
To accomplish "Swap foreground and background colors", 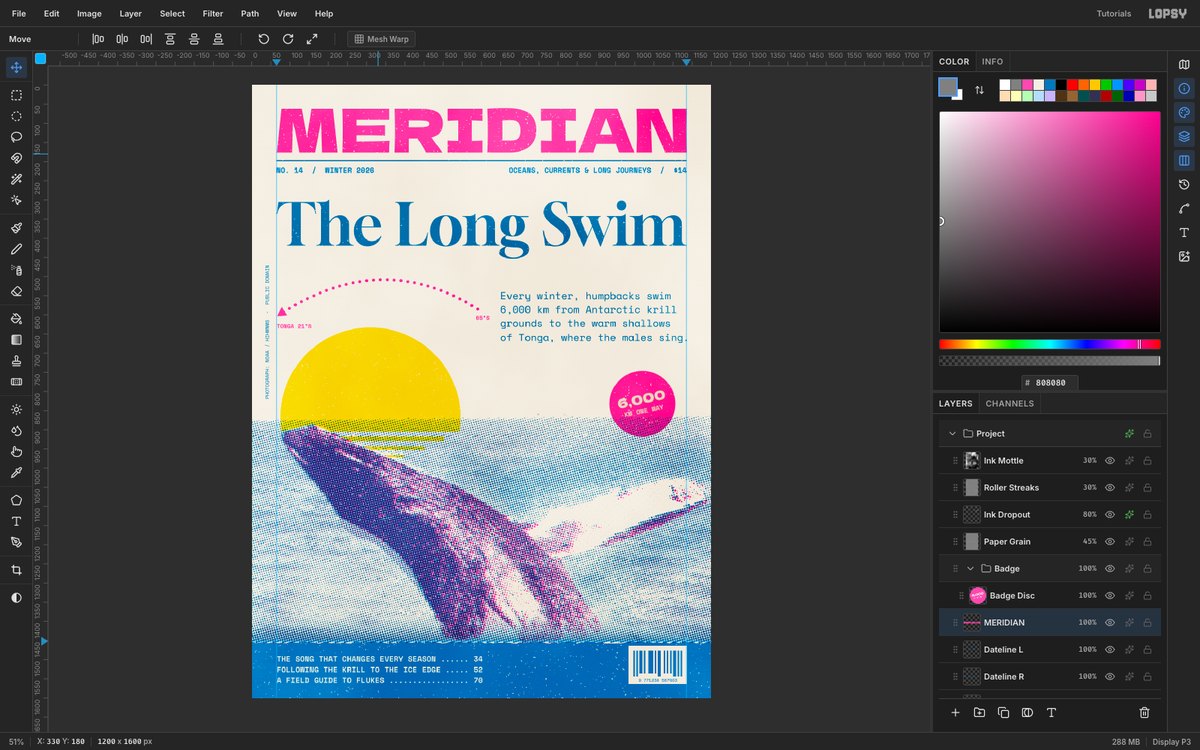I will (x=979, y=90).
